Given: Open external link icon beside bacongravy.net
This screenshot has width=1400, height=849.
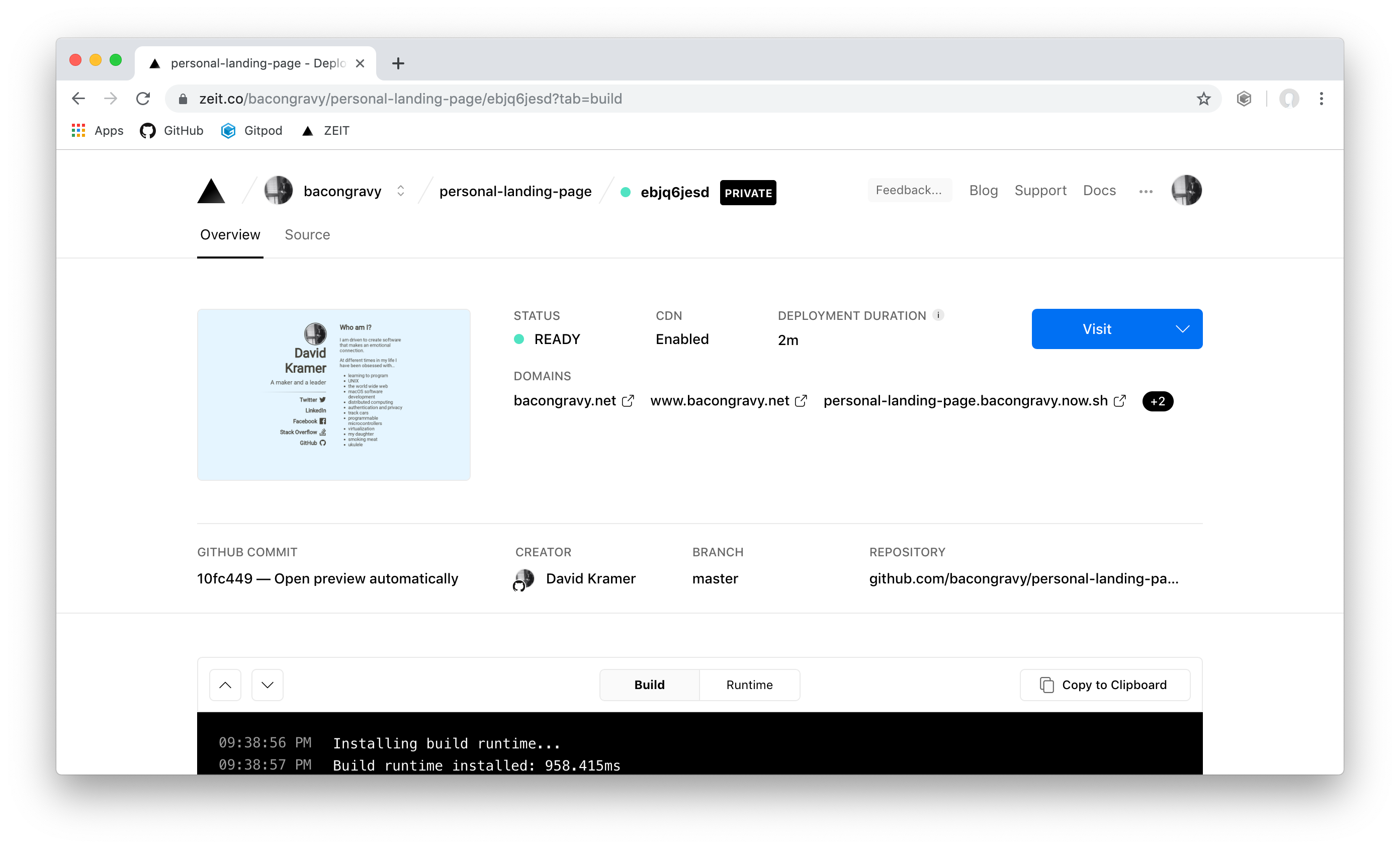Looking at the screenshot, I should (628, 401).
